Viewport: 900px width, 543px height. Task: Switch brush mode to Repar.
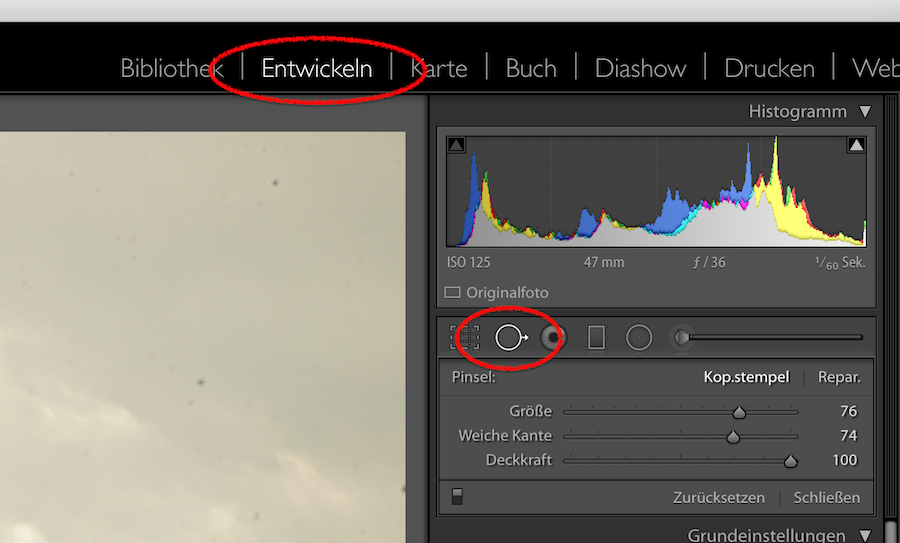point(839,377)
